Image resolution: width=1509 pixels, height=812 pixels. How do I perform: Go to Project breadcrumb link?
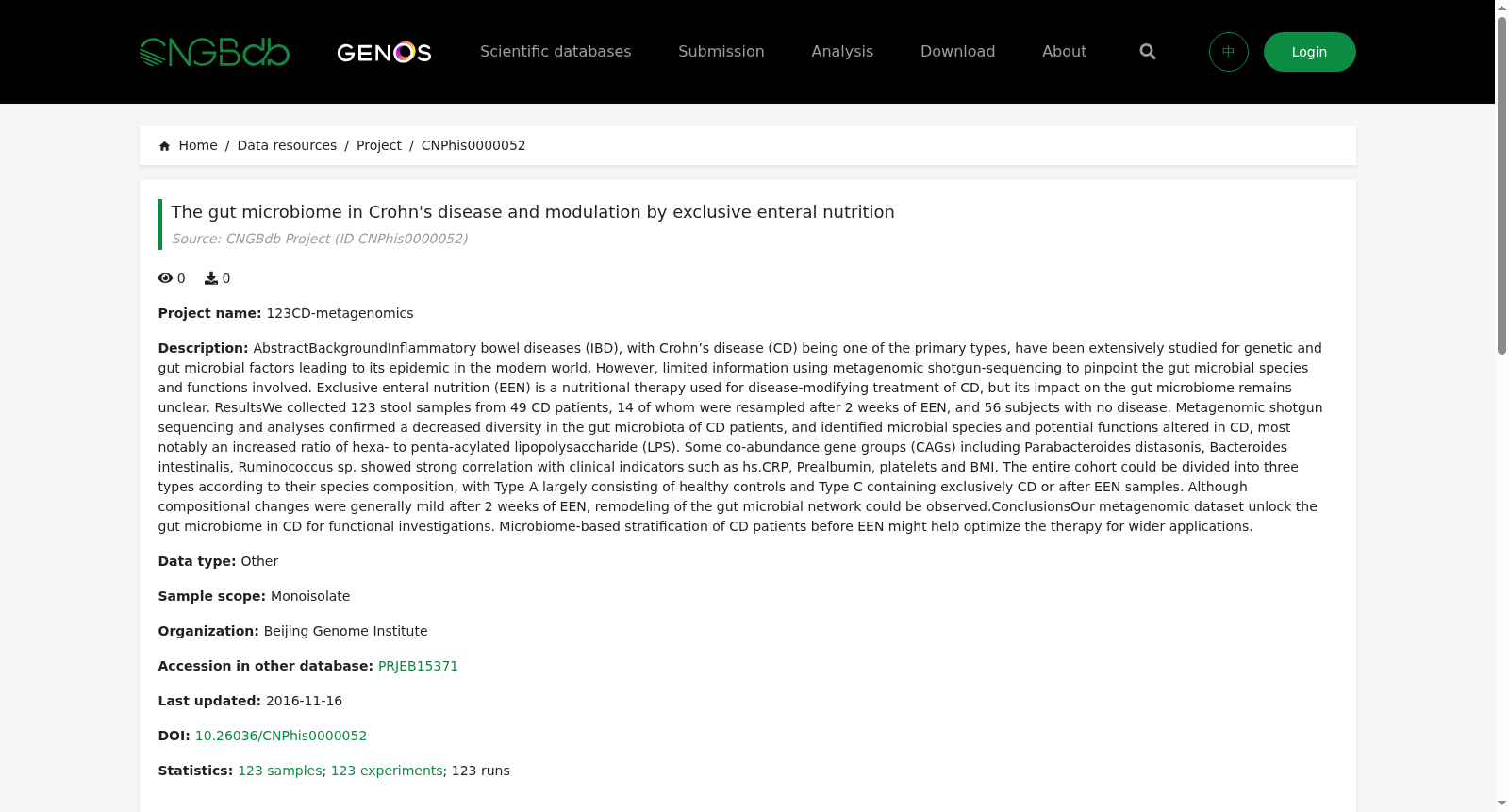click(x=379, y=145)
